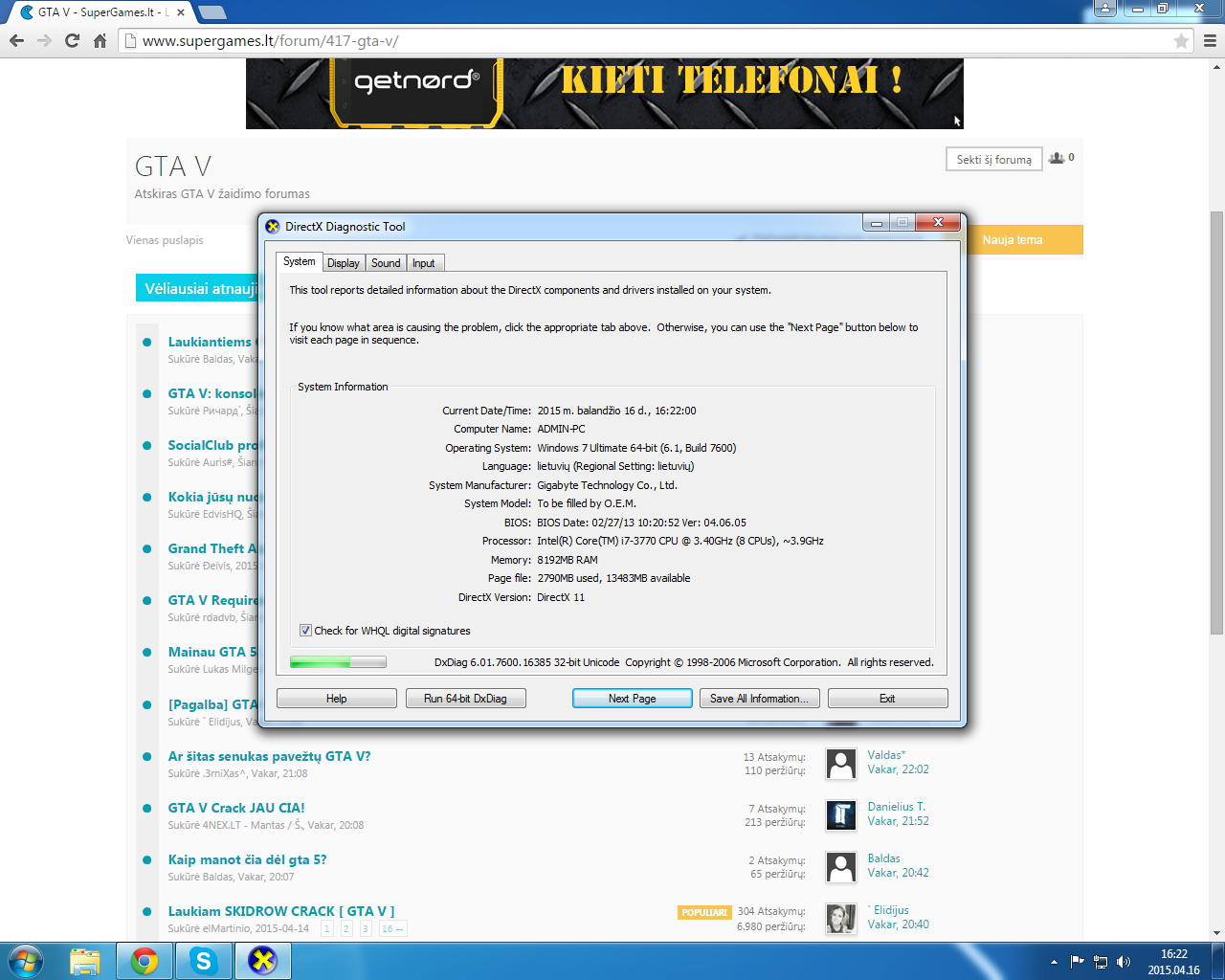Click the browser vertical scrollbar thumb
This screenshot has width=1225, height=980.
(x=1217, y=421)
